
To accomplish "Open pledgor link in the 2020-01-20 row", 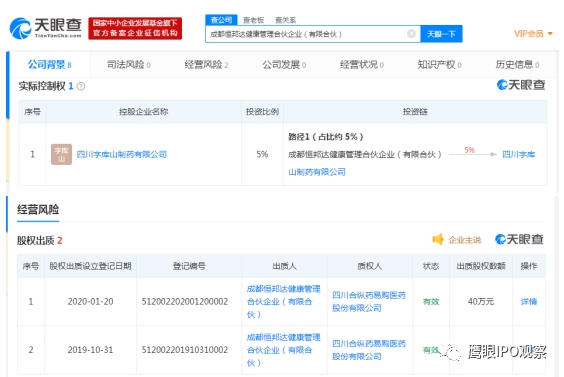I will click(x=283, y=301).
